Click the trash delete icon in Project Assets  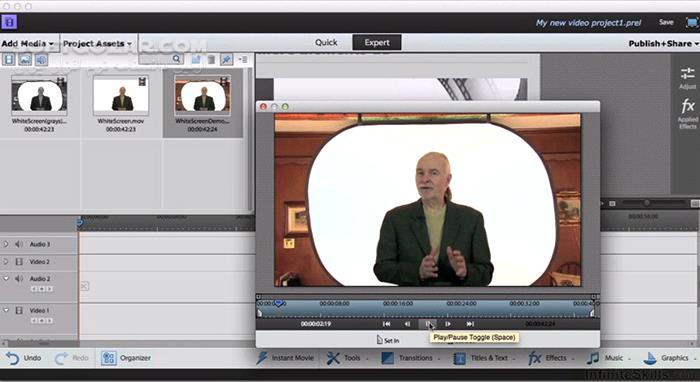[x=211, y=59]
